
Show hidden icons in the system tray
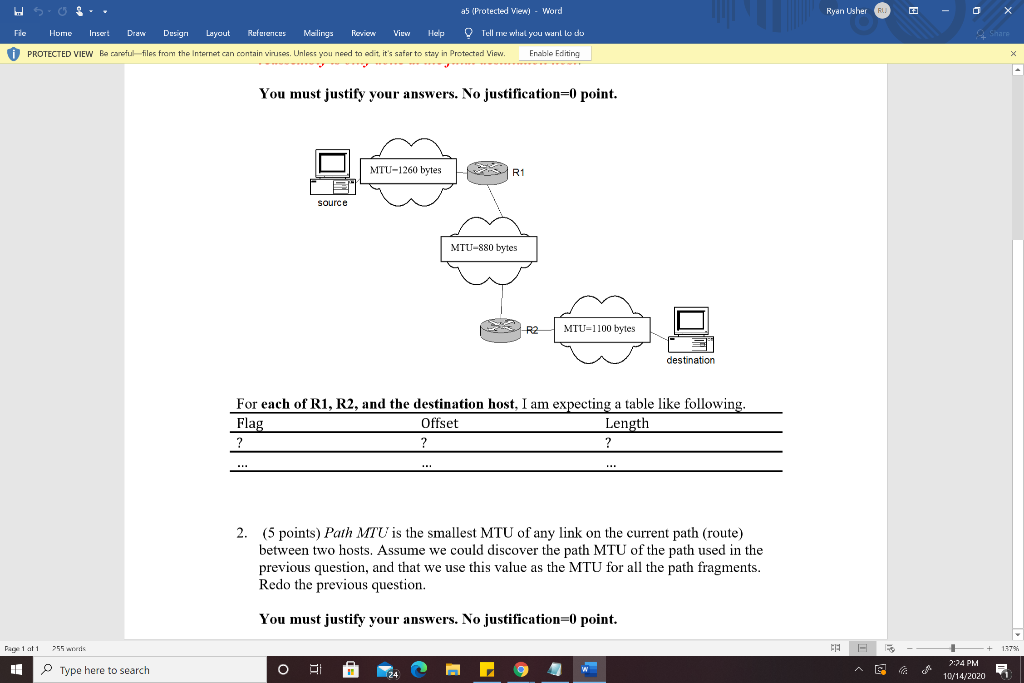857,670
